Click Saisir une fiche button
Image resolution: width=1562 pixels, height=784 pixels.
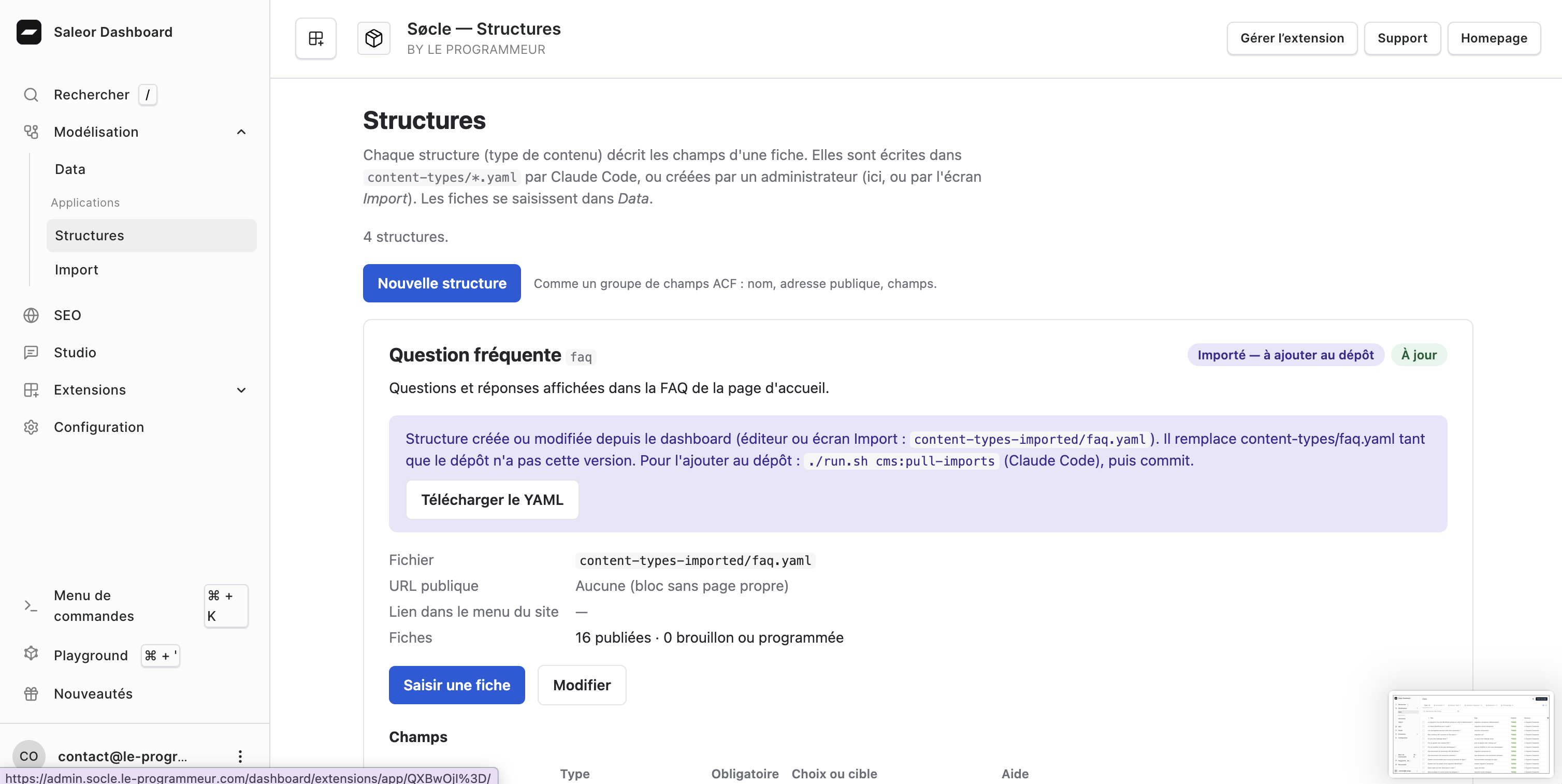pos(457,685)
